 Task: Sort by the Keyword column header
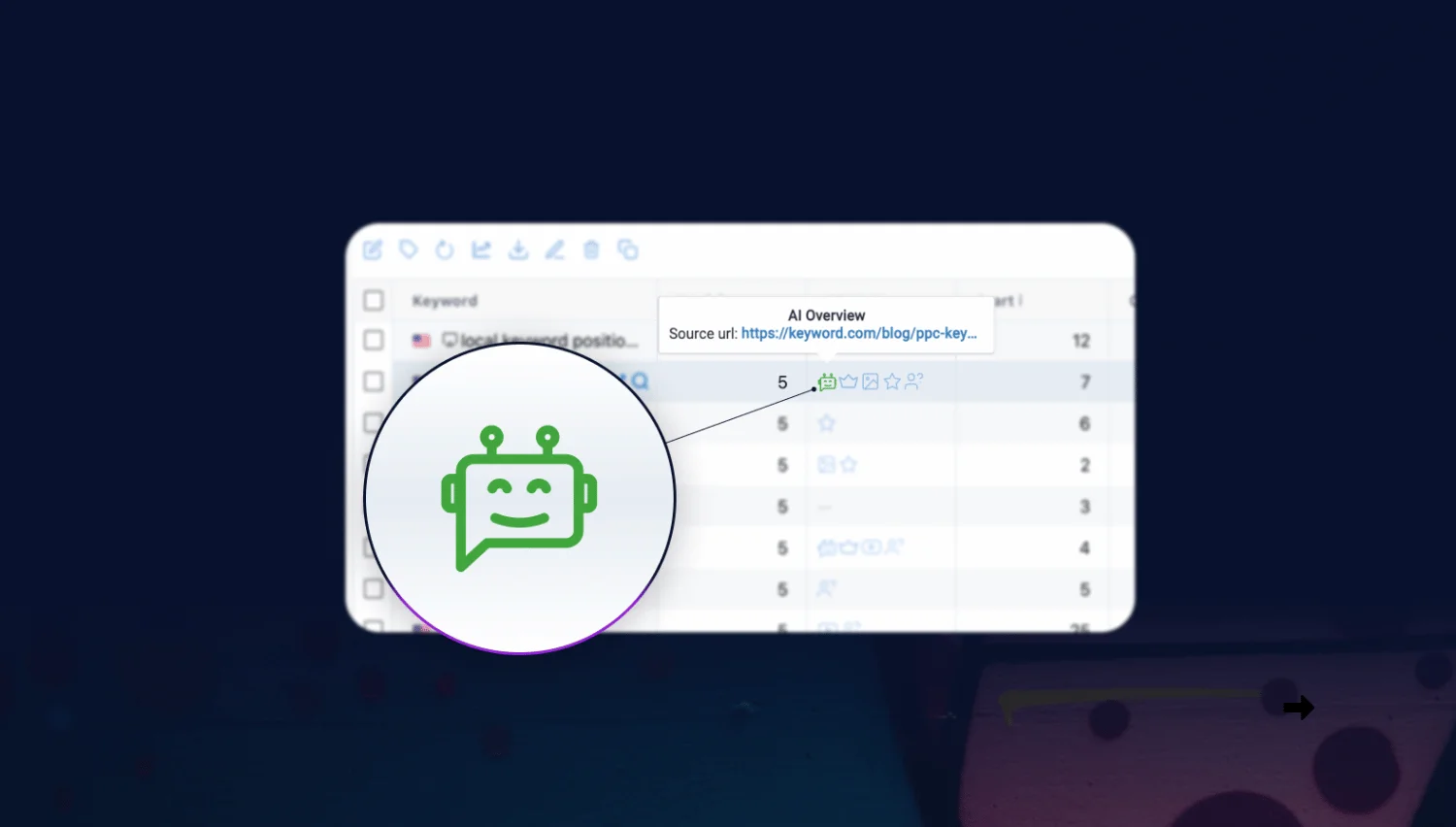[445, 301]
